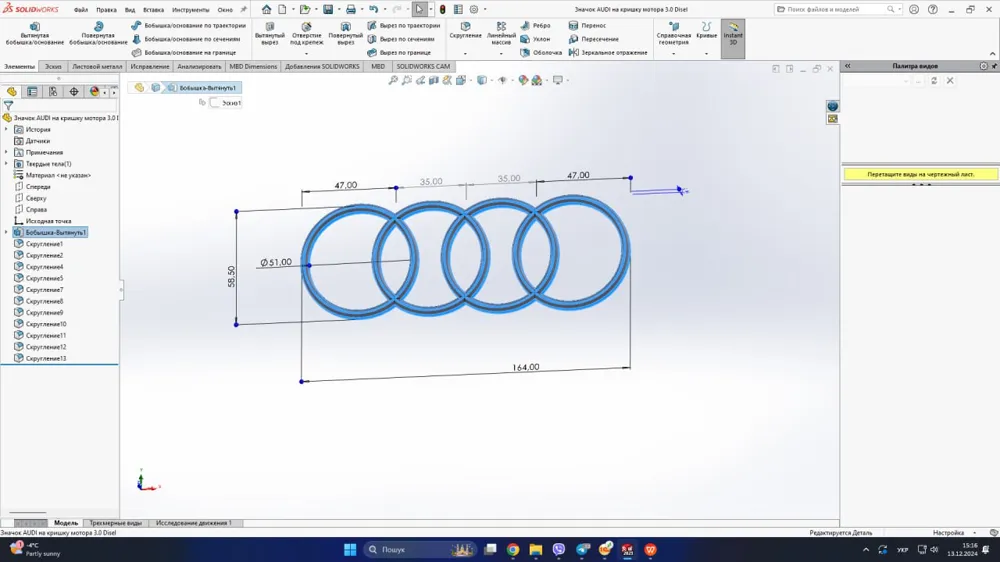
Task: Toggle the hide/show items eye icon
Action: [503, 80]
